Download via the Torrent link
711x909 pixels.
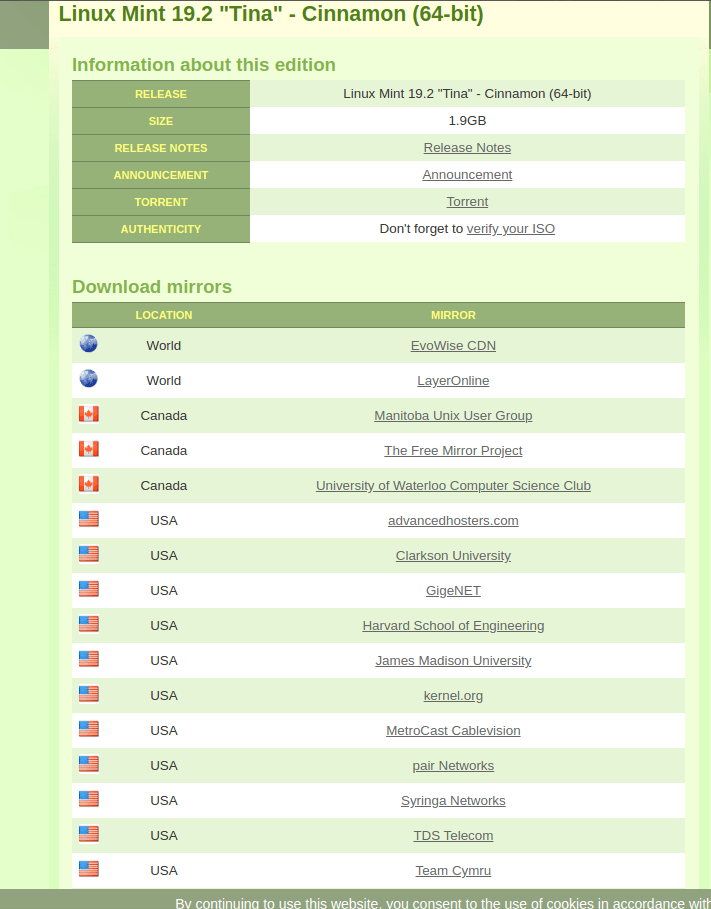467,202
